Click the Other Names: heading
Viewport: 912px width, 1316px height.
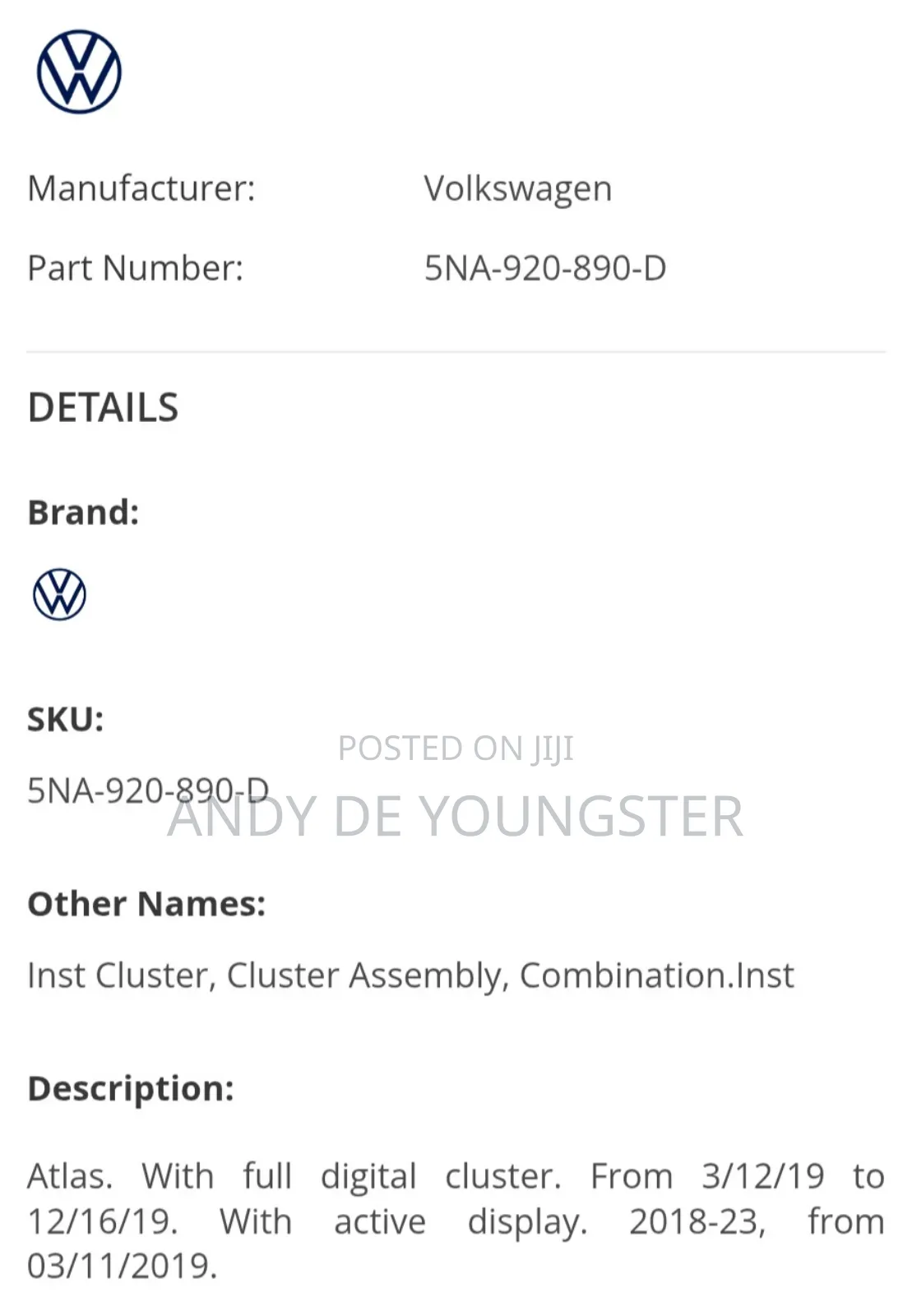pos(146,903)
